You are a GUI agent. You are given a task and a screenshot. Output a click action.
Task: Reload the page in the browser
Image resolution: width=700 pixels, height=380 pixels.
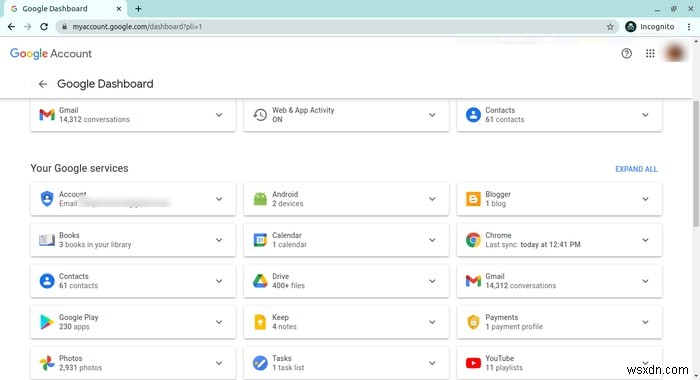point(44,27)
